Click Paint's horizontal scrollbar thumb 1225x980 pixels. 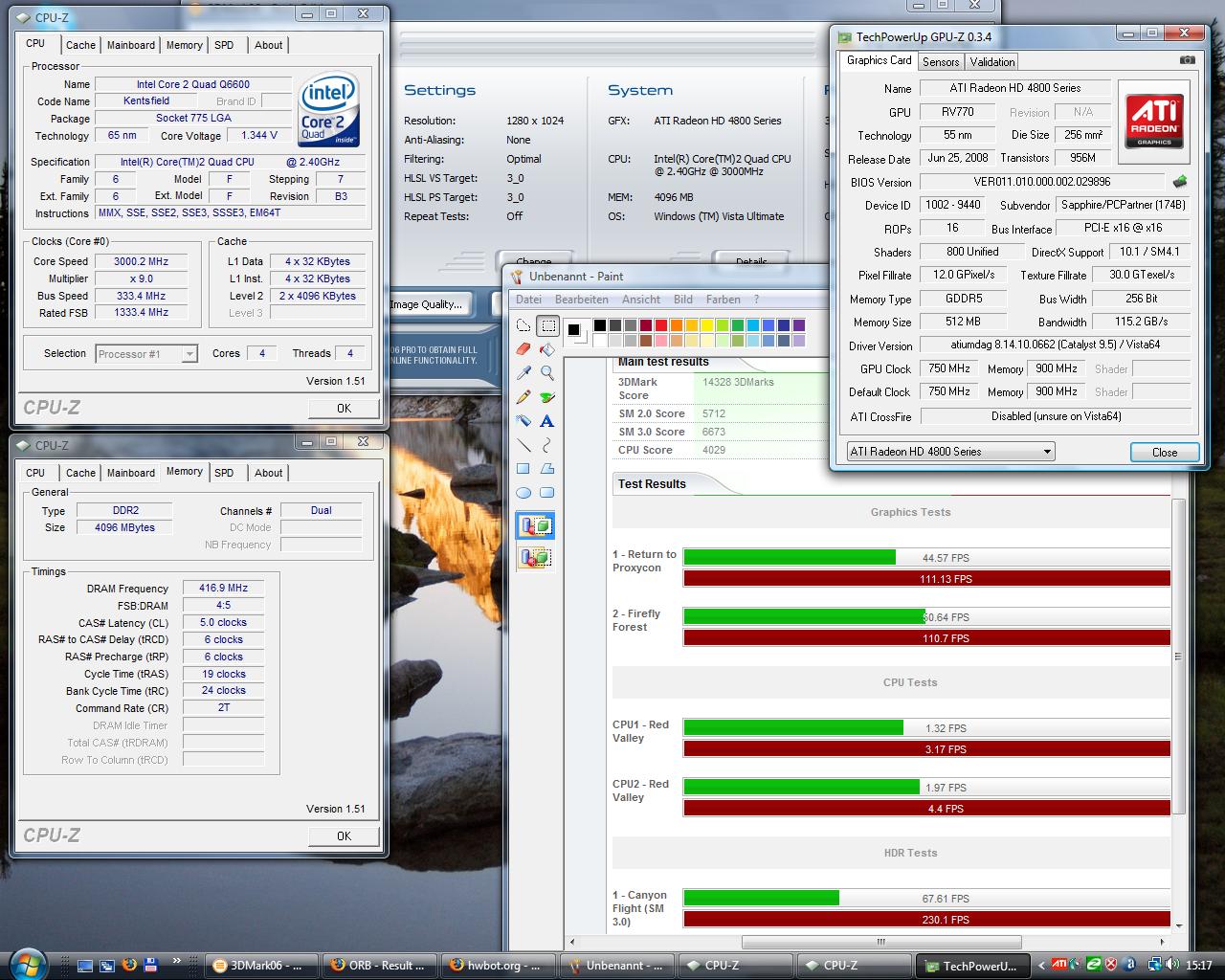pos(881,942)
